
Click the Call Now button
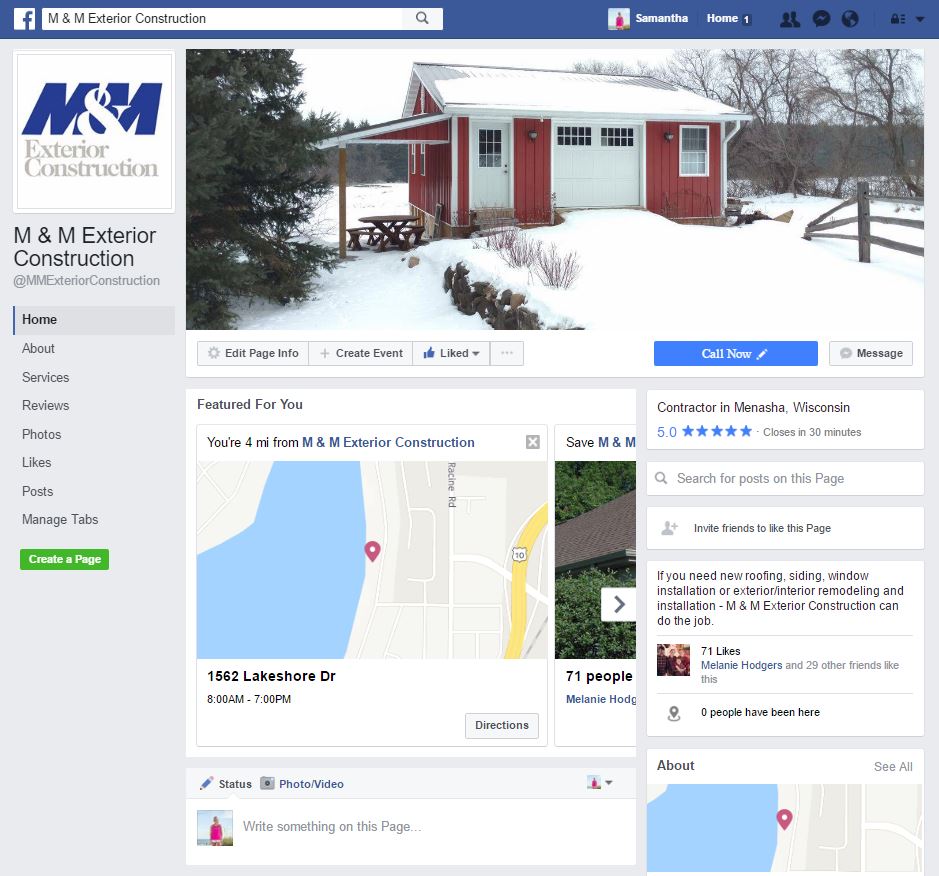pos(735,353)
